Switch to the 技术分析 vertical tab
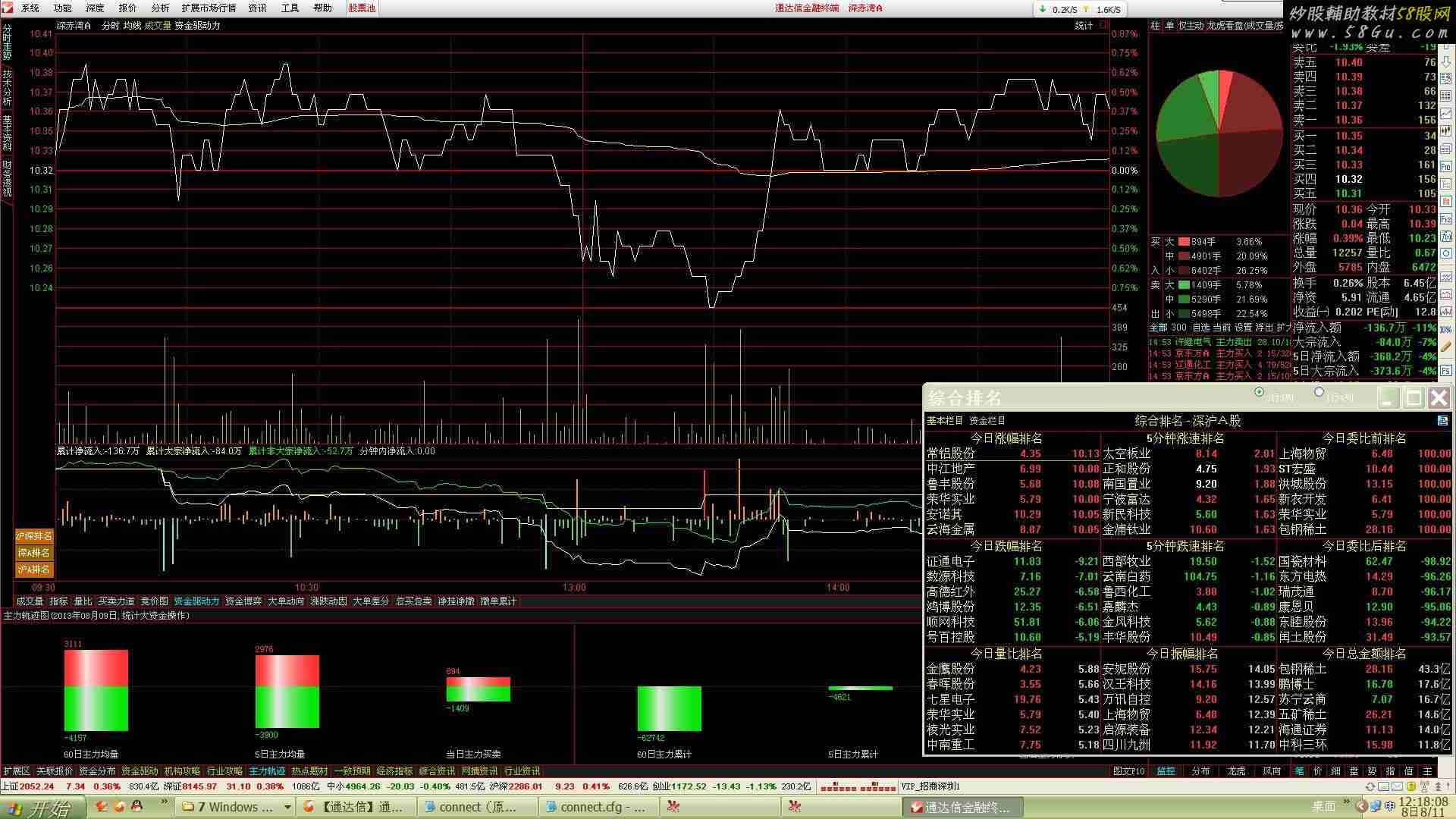Screen dimensions: 1456x819 (7, 87)
